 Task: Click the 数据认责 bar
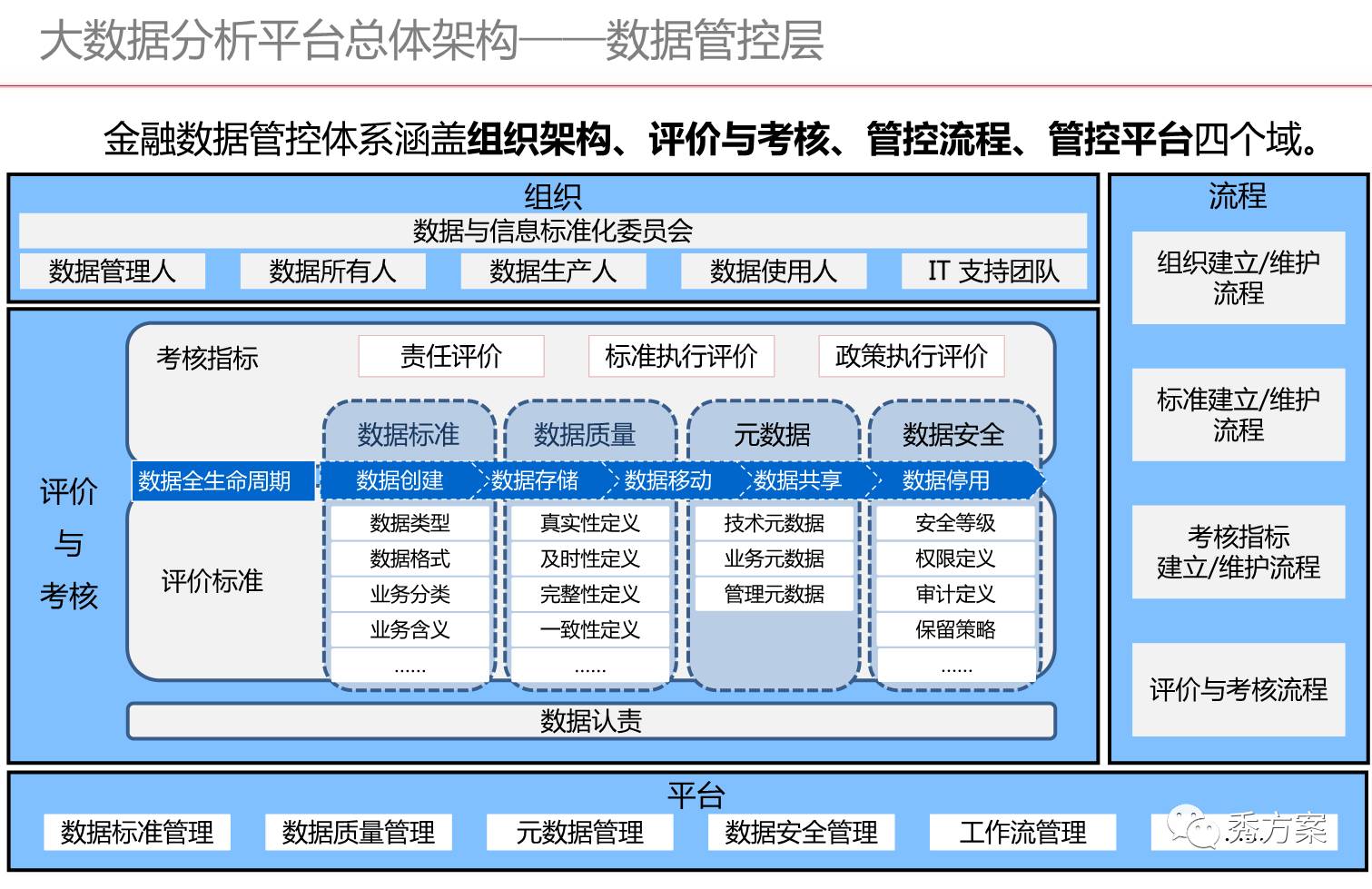pos(591,721)
